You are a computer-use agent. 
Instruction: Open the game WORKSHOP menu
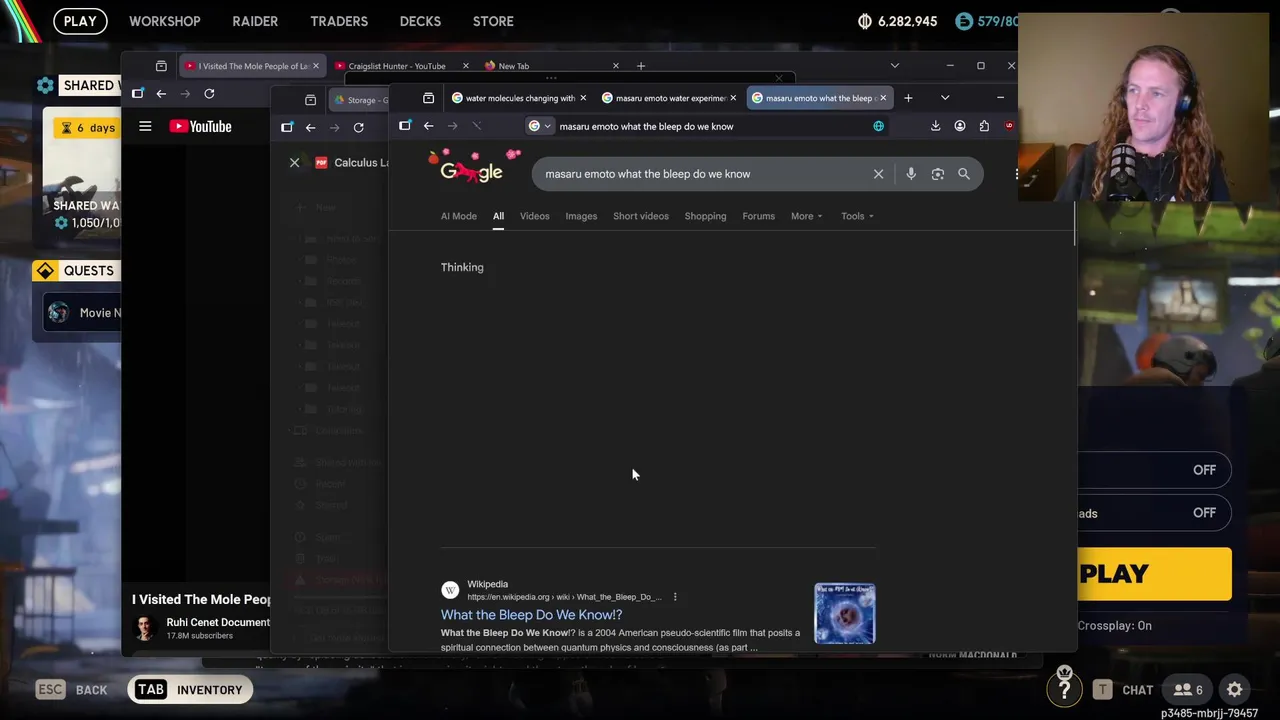click(165, 21)
